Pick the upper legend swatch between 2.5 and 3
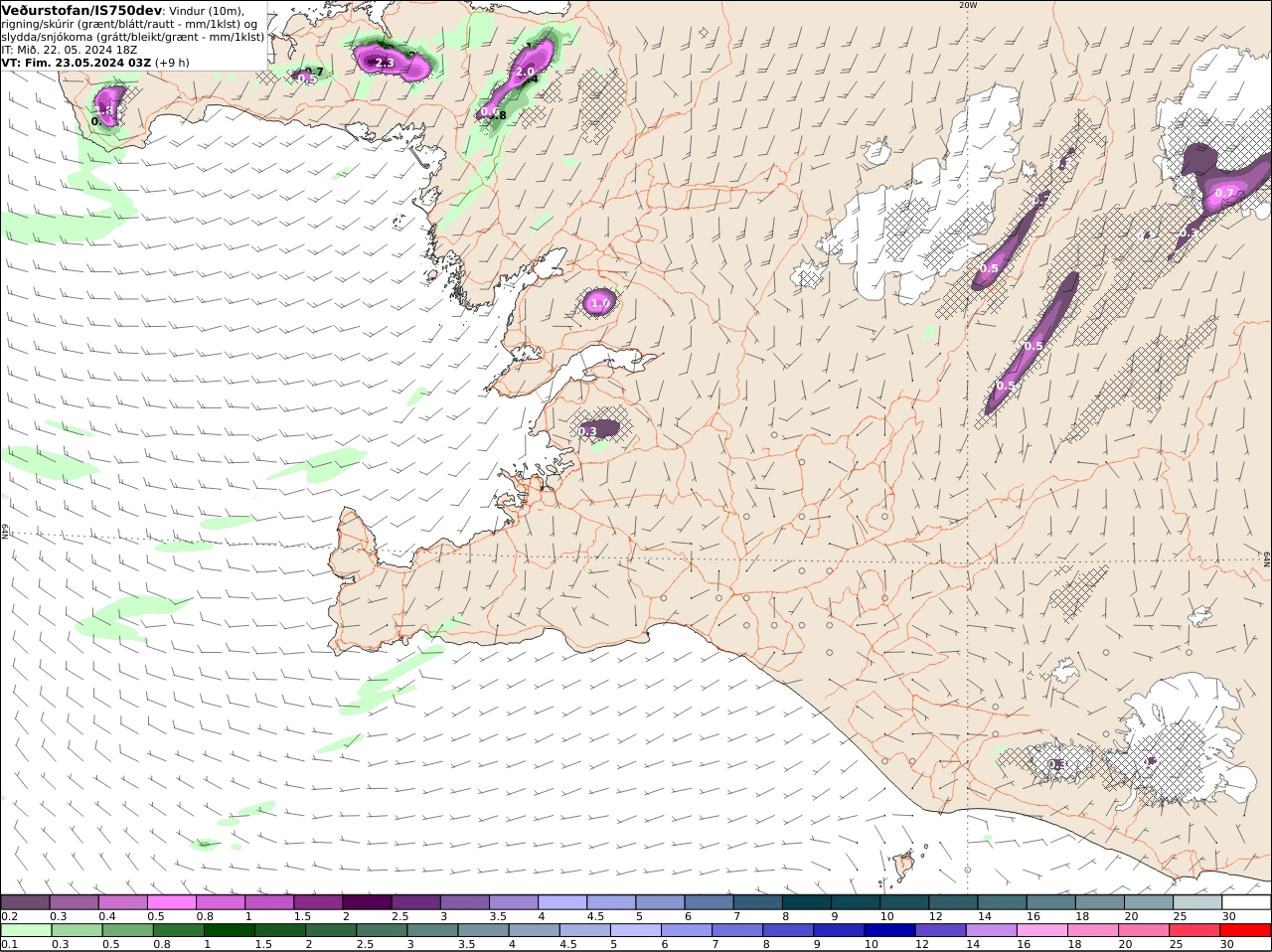Viewport: 1272px width, 952px height. [415, 902]
